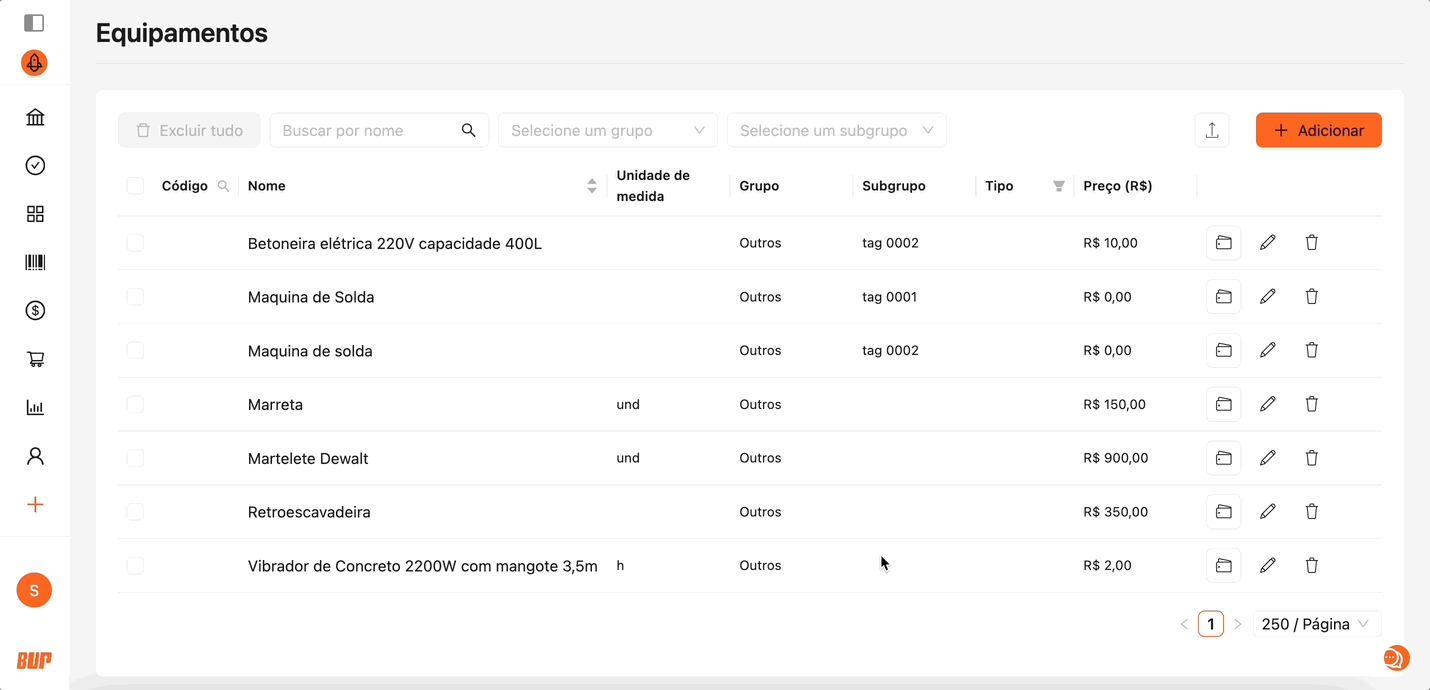Sort table by the Nome column header
1430x690 pixels.
pos(592,186)
